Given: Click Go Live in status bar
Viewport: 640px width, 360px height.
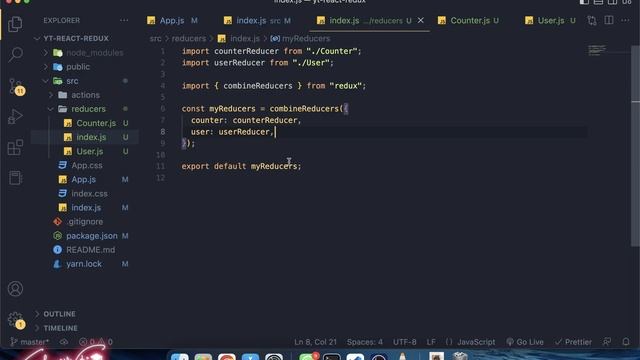Looking at the screenshot, I should (x=524, y=342).
